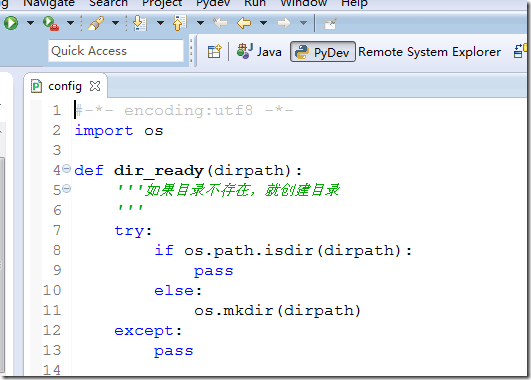Image resolution: width=531 pixels, height=380 pixels.
Task: Open the Run dropdown arrow
Action: [30, 23]
